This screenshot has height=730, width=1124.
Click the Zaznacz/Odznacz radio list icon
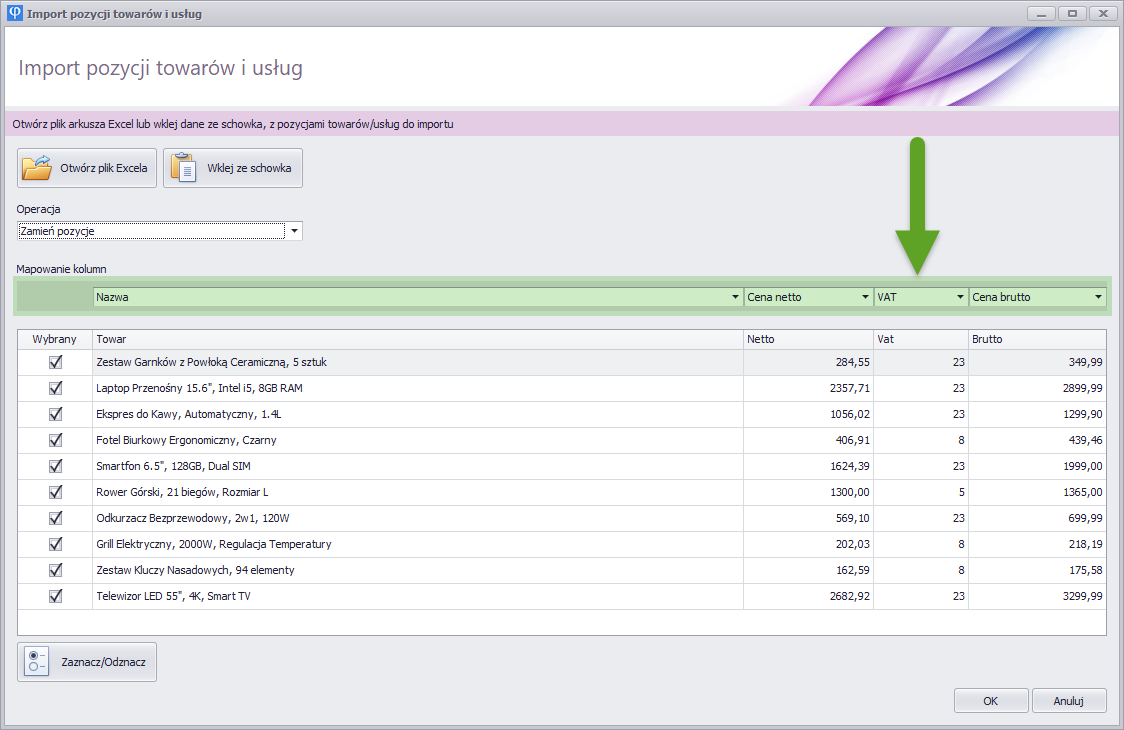click(x=37, y=662)
